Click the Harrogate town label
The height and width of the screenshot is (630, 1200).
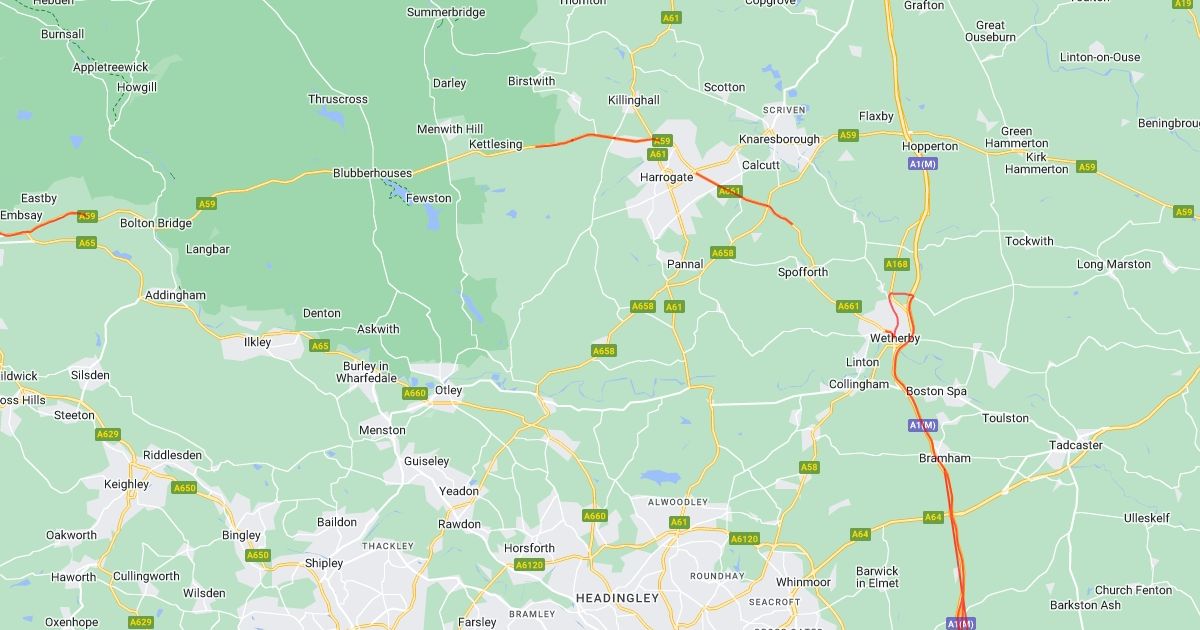[x=666, y=177]
